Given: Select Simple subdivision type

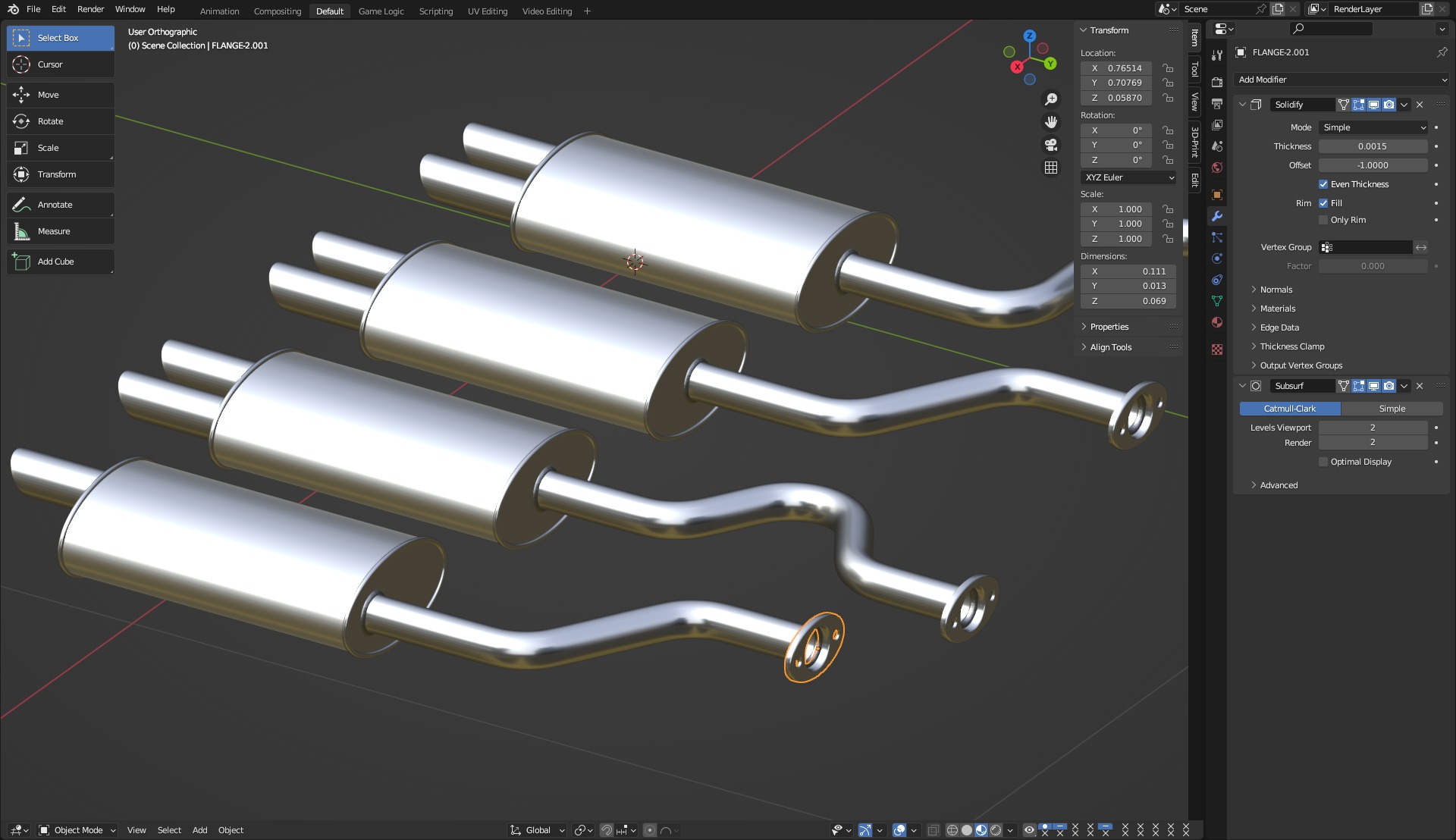Looking at the screenshot, I should 1392,409.
